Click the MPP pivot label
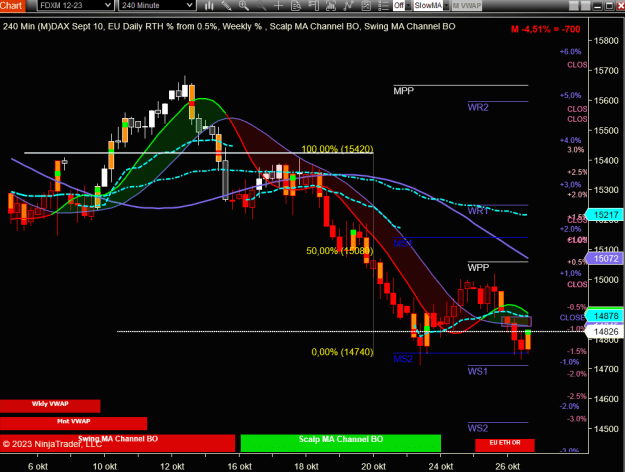 pos(403,91)
